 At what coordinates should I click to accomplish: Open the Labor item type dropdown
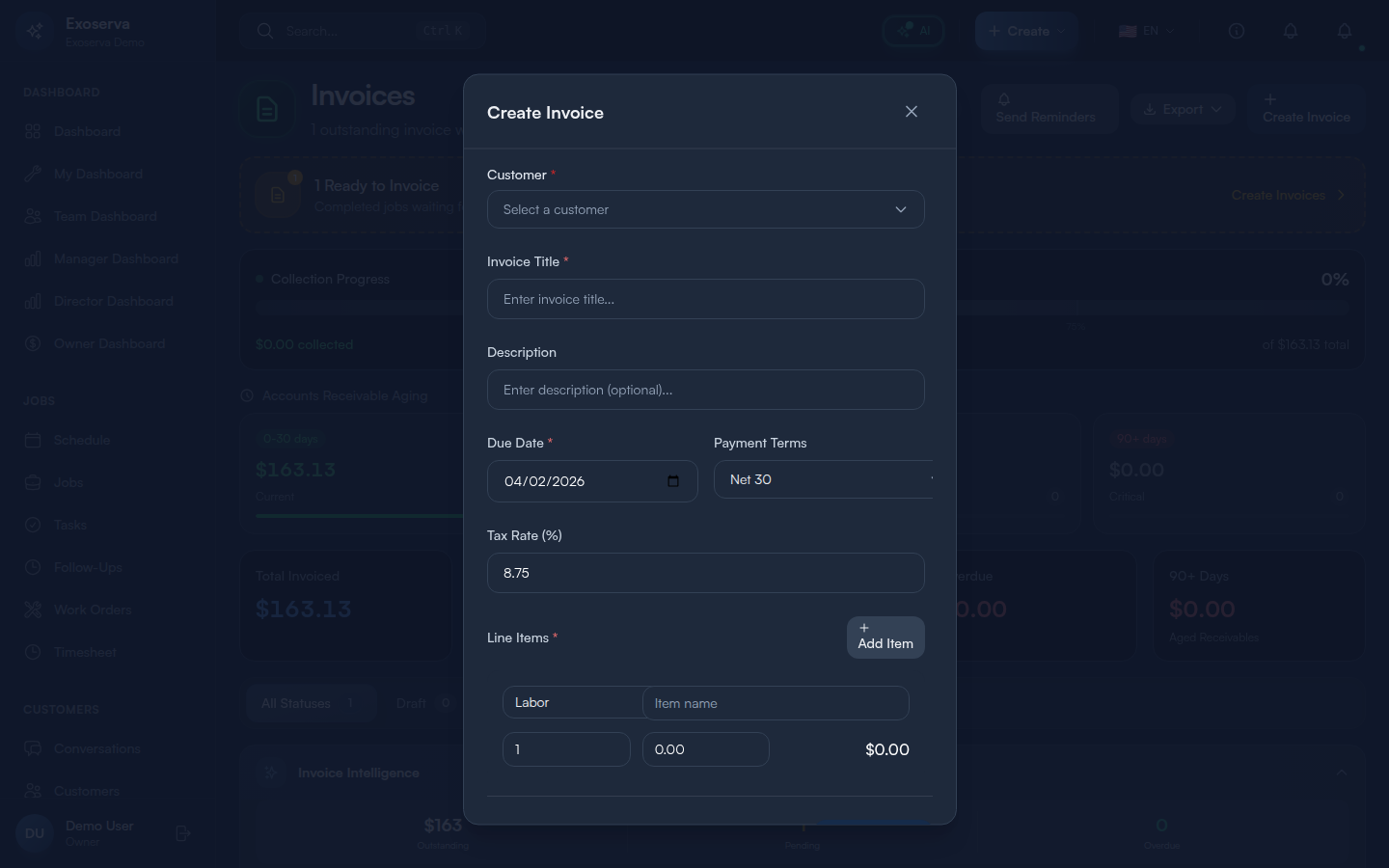[572, 703]
